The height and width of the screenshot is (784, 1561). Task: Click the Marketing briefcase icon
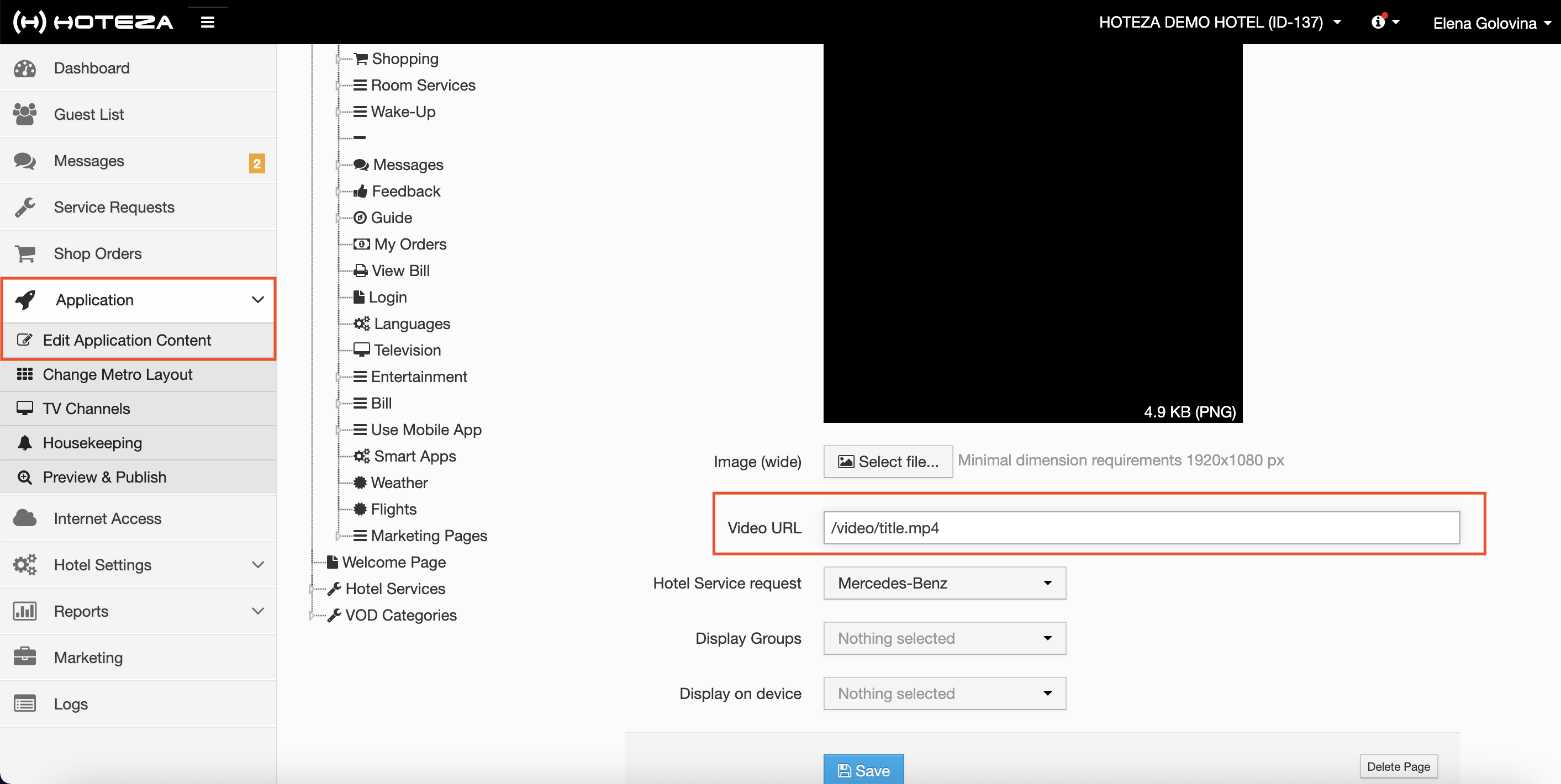[x=25, y=656]
